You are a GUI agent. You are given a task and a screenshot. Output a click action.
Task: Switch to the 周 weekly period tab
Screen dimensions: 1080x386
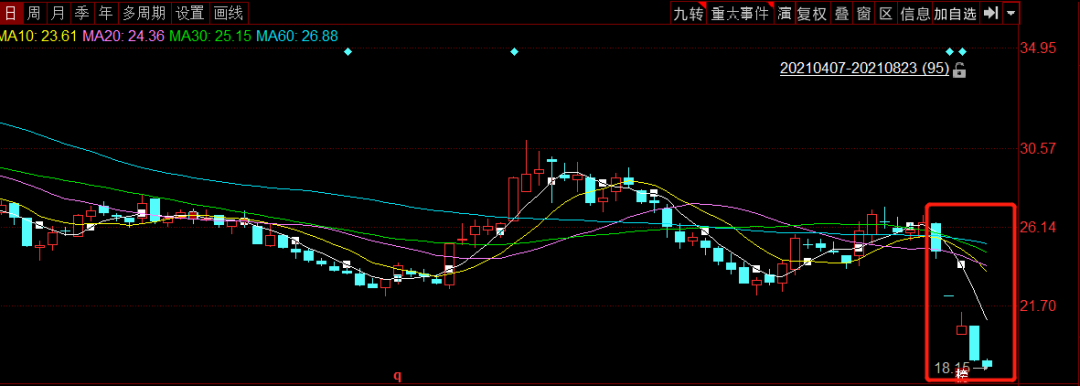(34, 12)
